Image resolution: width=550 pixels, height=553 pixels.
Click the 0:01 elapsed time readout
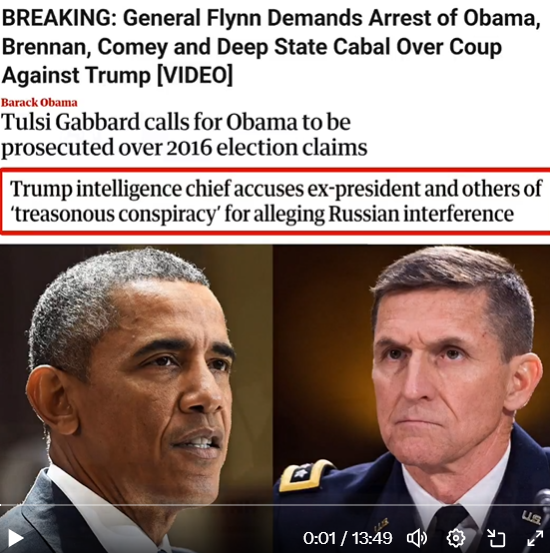click(x=319, y=538)
